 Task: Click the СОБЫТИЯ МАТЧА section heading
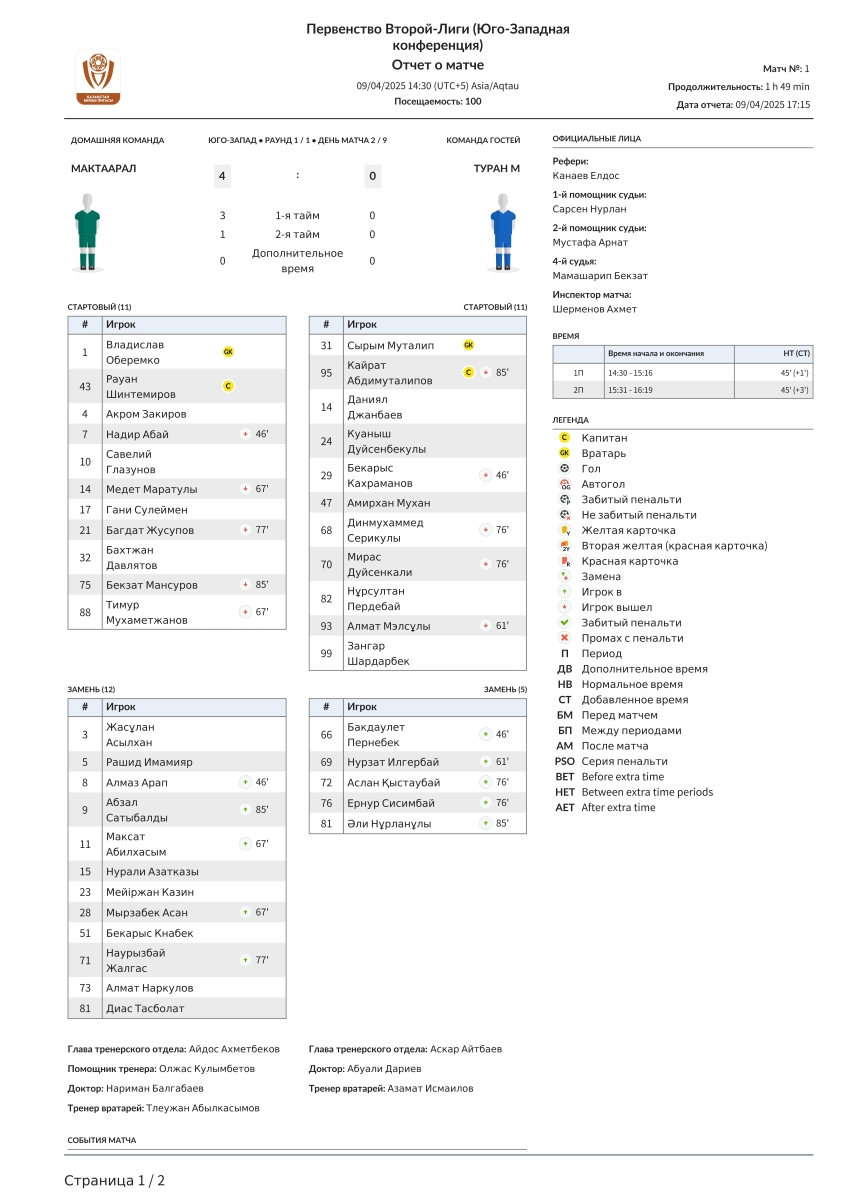click(102, 1140)
